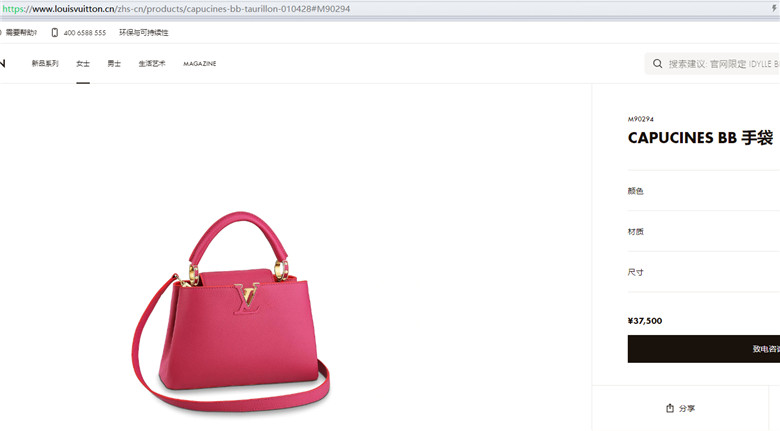The width and height of the screenshot is (780, 431).
Task: Click the M90294 product code
Action: (x=641, y=119)
